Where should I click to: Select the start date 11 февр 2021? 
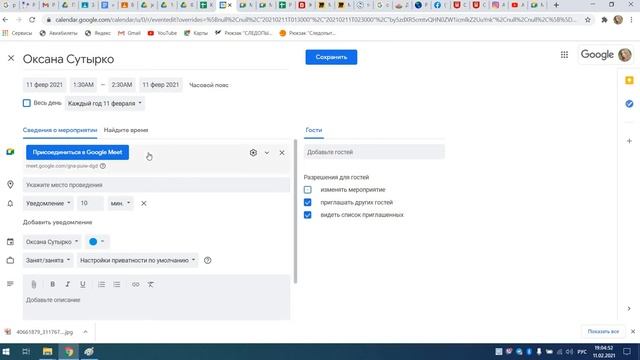click(x=44, y=85)
